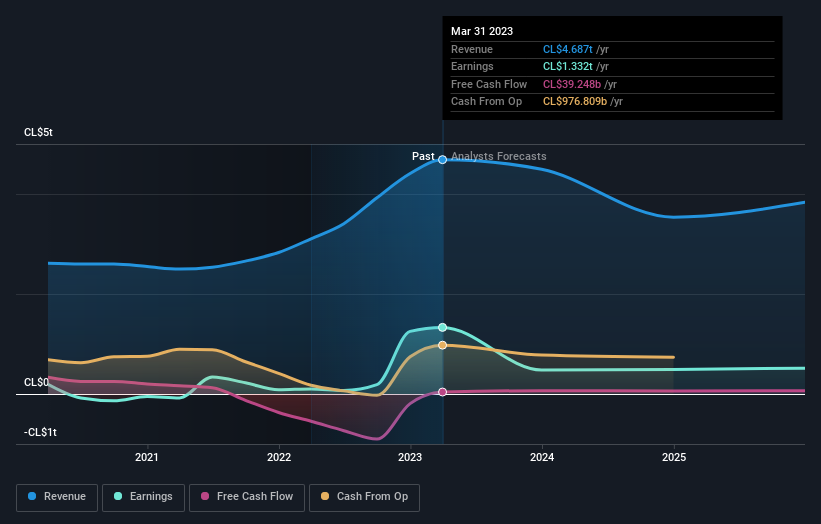The width and height of the screenshot is (821, 524).
Task: Click the Revenue row label in tooltip
Action: (472, 49)
